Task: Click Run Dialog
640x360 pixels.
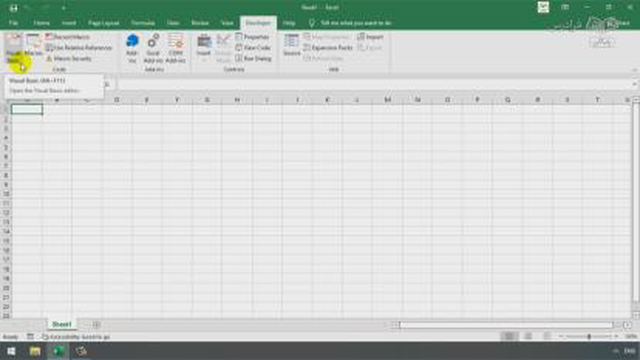Action: [253, 58]
